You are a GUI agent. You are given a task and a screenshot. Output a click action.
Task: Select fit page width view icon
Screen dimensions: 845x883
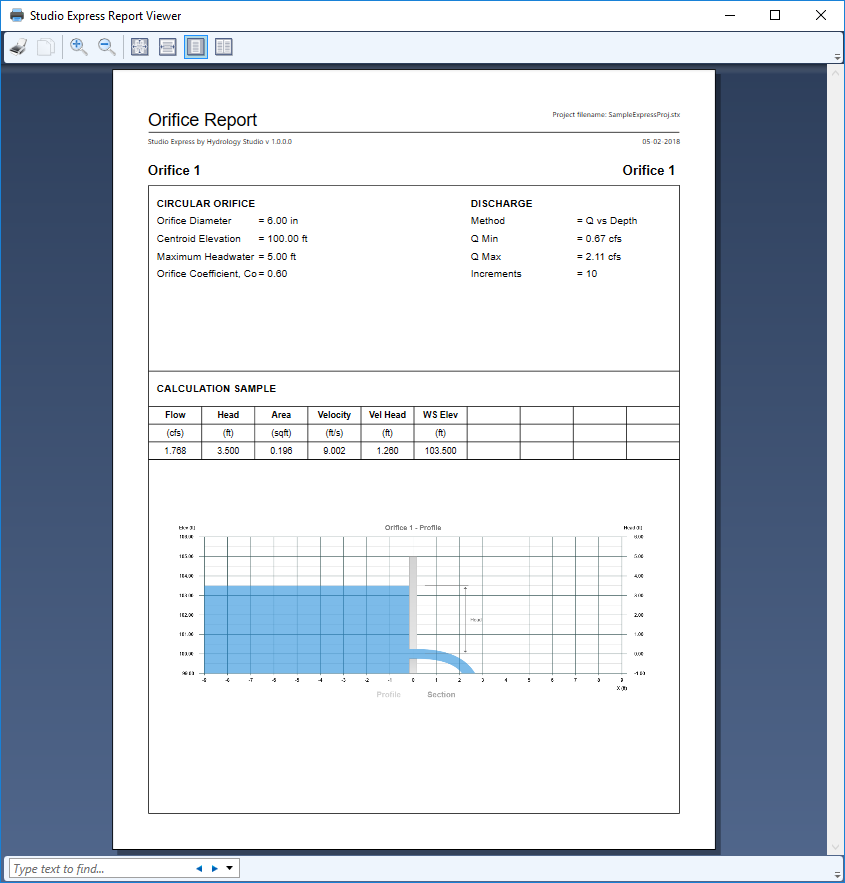[168, 47]
